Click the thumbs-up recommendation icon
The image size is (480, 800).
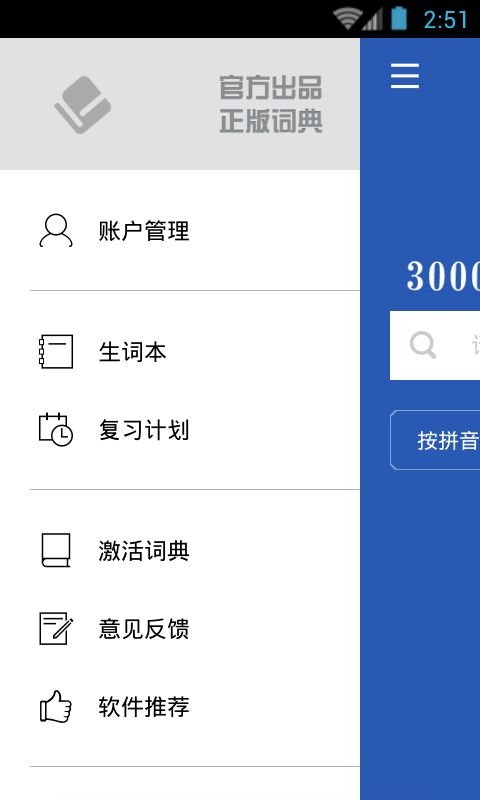[x=56, y=706]
